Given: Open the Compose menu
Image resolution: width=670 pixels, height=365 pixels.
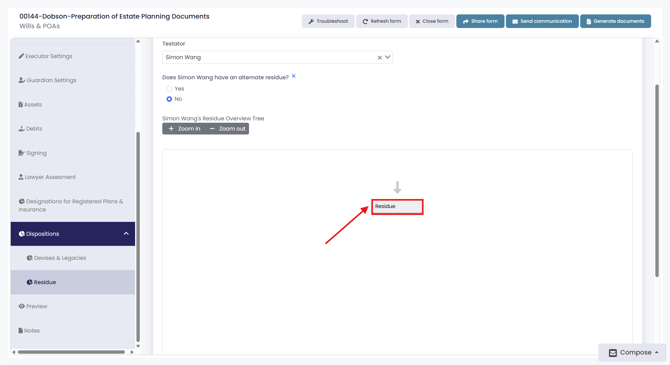Looking at the screenshot, I should point(632,353).
